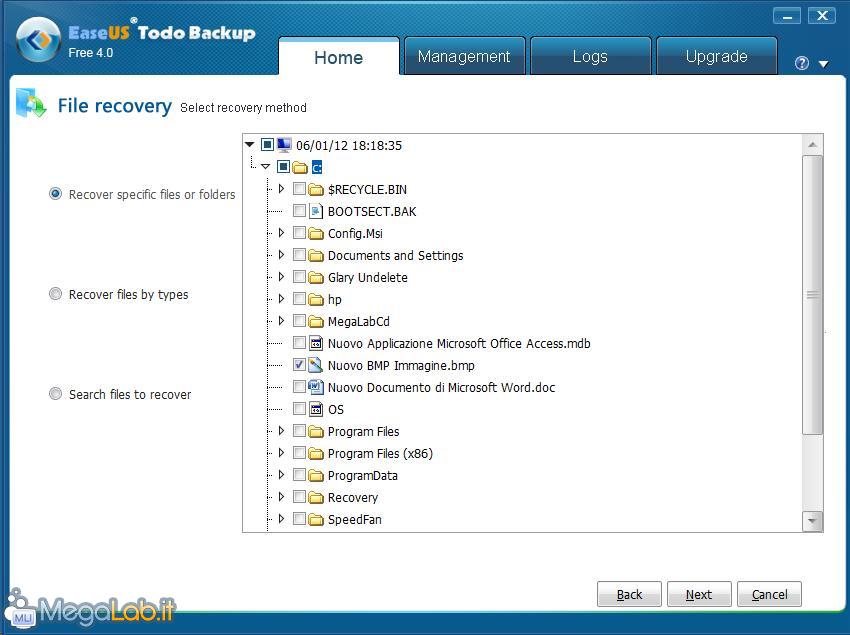The image size is (850, 635).
Task: Click the help question mark icon
Action: 801,63
